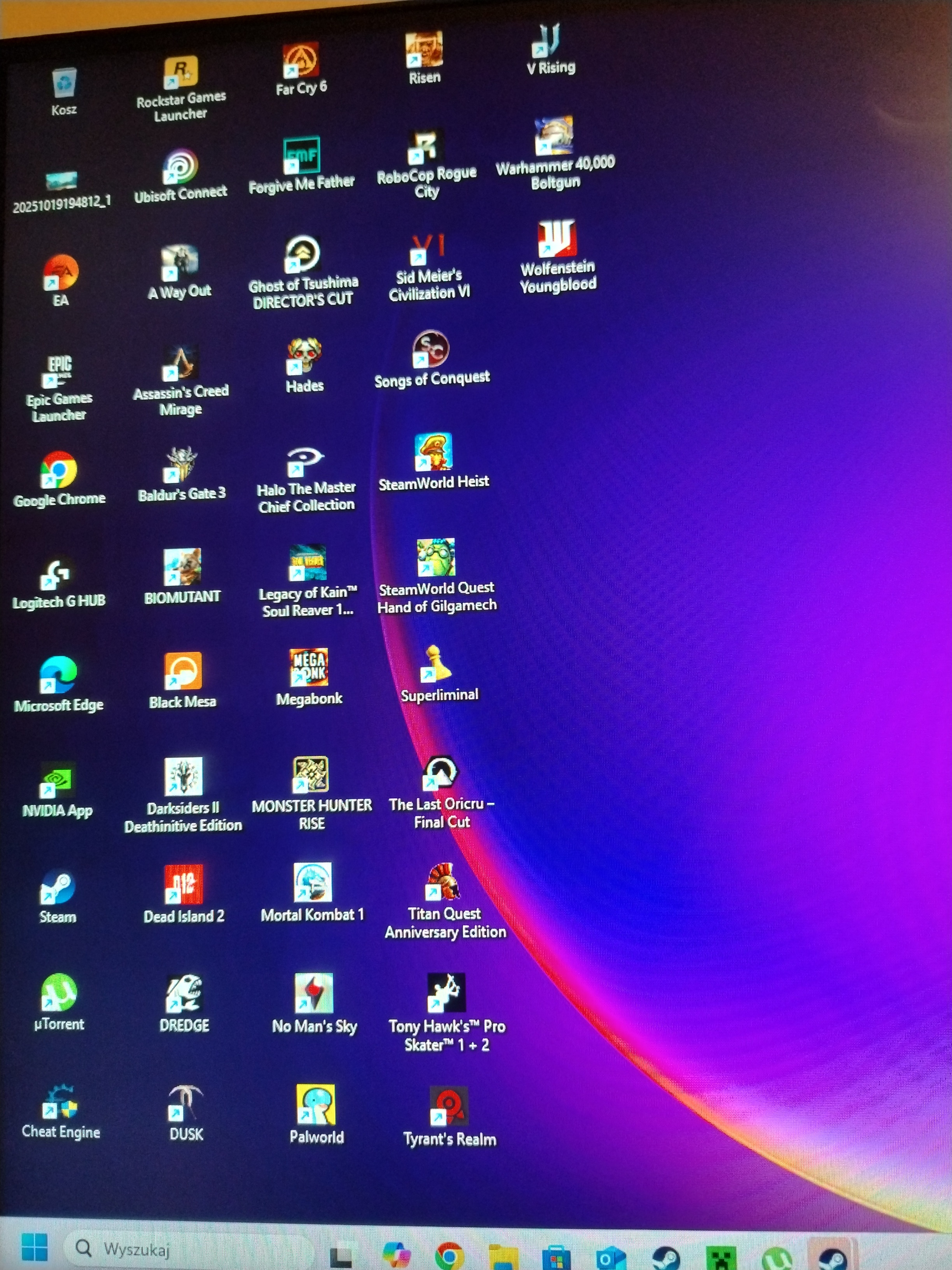Click the 20251019194812_1 image file
This screenshot has height=1270, width=952.
61,181
